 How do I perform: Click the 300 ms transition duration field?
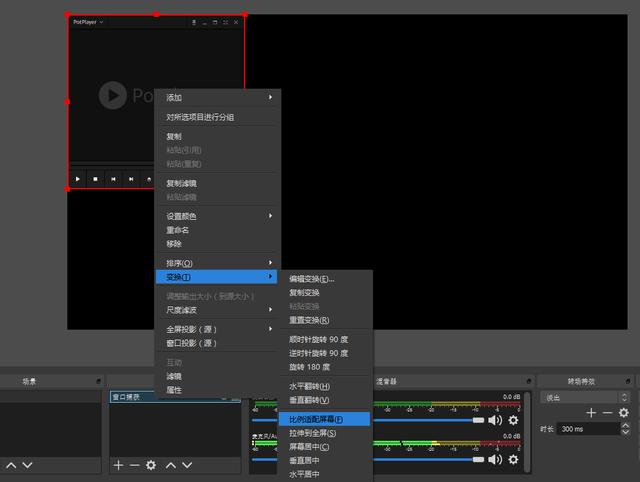tap(588, 429)
